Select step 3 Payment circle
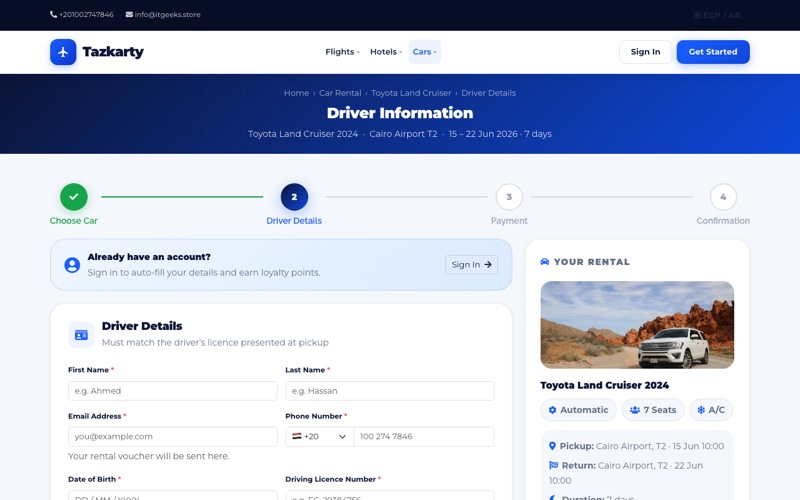The width and height of the screenshot is (800, 500). (x=509, y=197)
